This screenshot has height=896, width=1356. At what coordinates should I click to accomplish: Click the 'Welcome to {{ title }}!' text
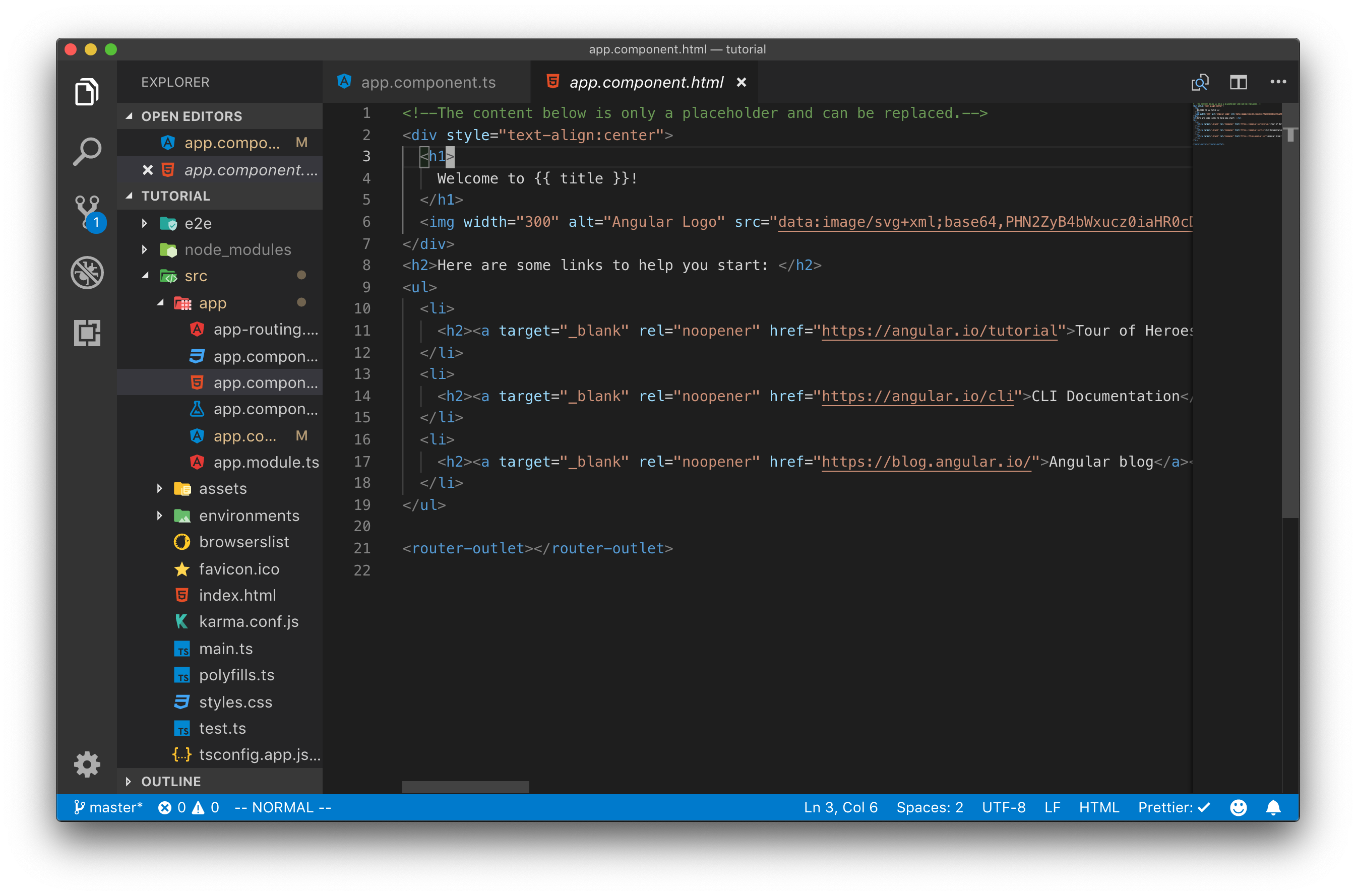(537, 178)
